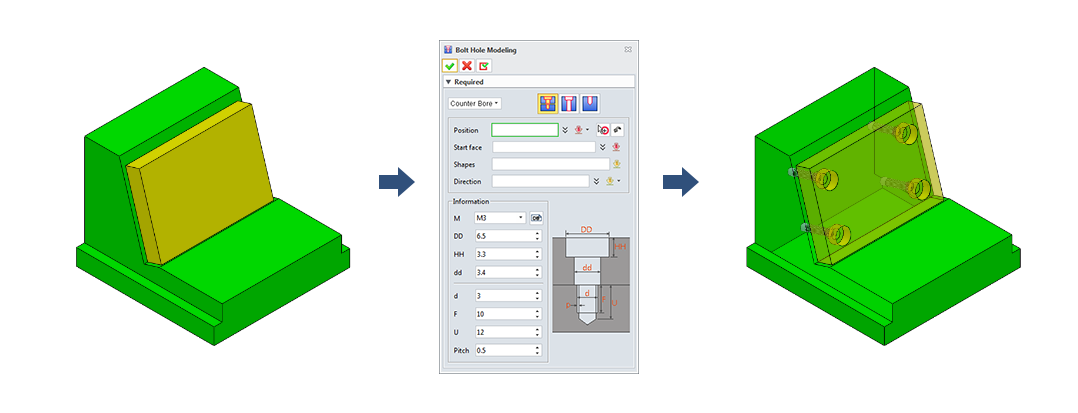The height and width of the screenshot is (413, 1078).
Task: Click the Apply icon with red-boxed check
Action: pyautogui.click(x=484, y=65)
